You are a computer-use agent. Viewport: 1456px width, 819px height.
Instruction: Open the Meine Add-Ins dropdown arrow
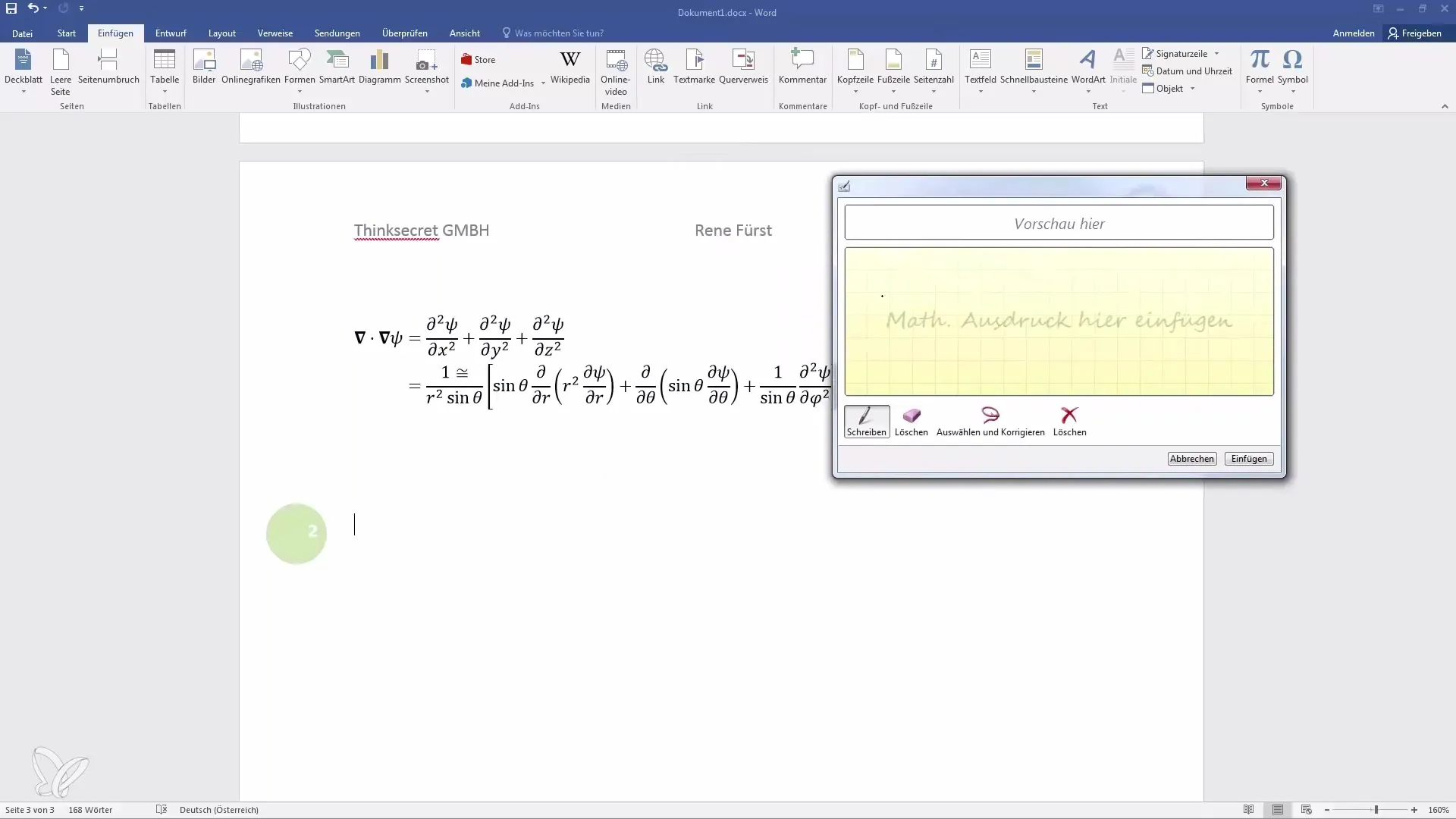click(543, 83)
